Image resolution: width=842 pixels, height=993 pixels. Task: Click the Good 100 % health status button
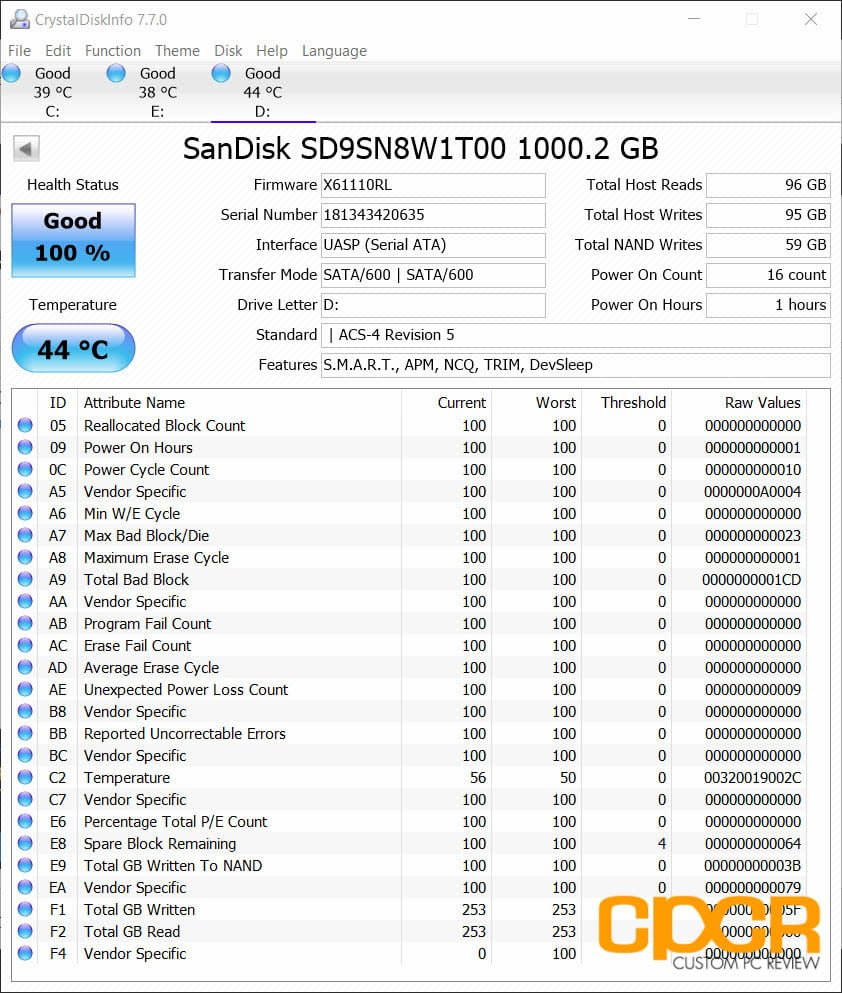pyautogui.click(x=73, y=240)
